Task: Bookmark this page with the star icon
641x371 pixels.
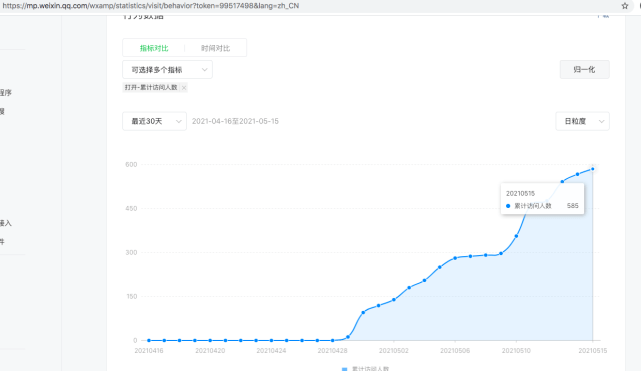Action: (625, 6)
